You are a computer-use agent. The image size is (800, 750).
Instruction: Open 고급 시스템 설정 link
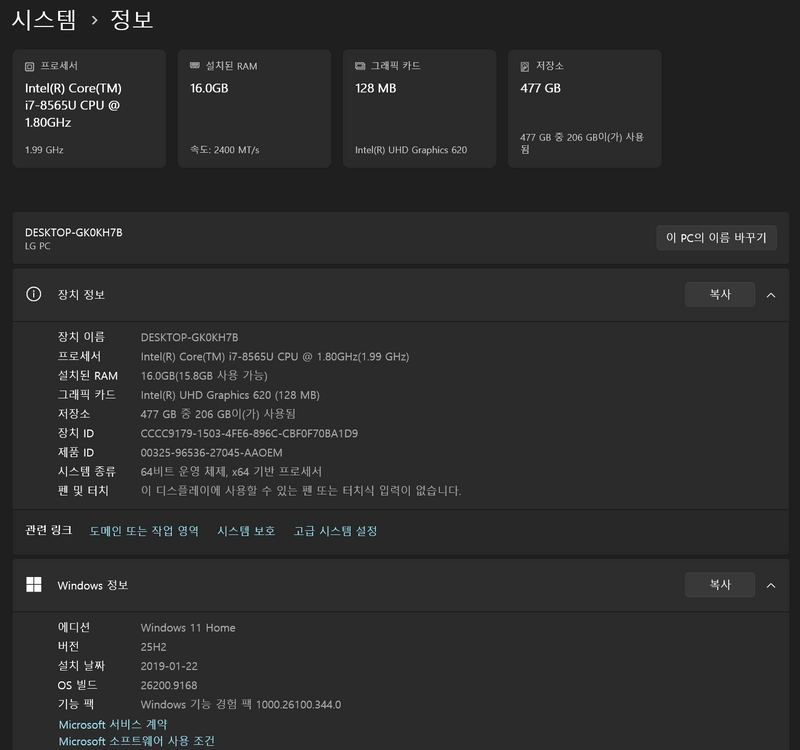click(335, 531)
